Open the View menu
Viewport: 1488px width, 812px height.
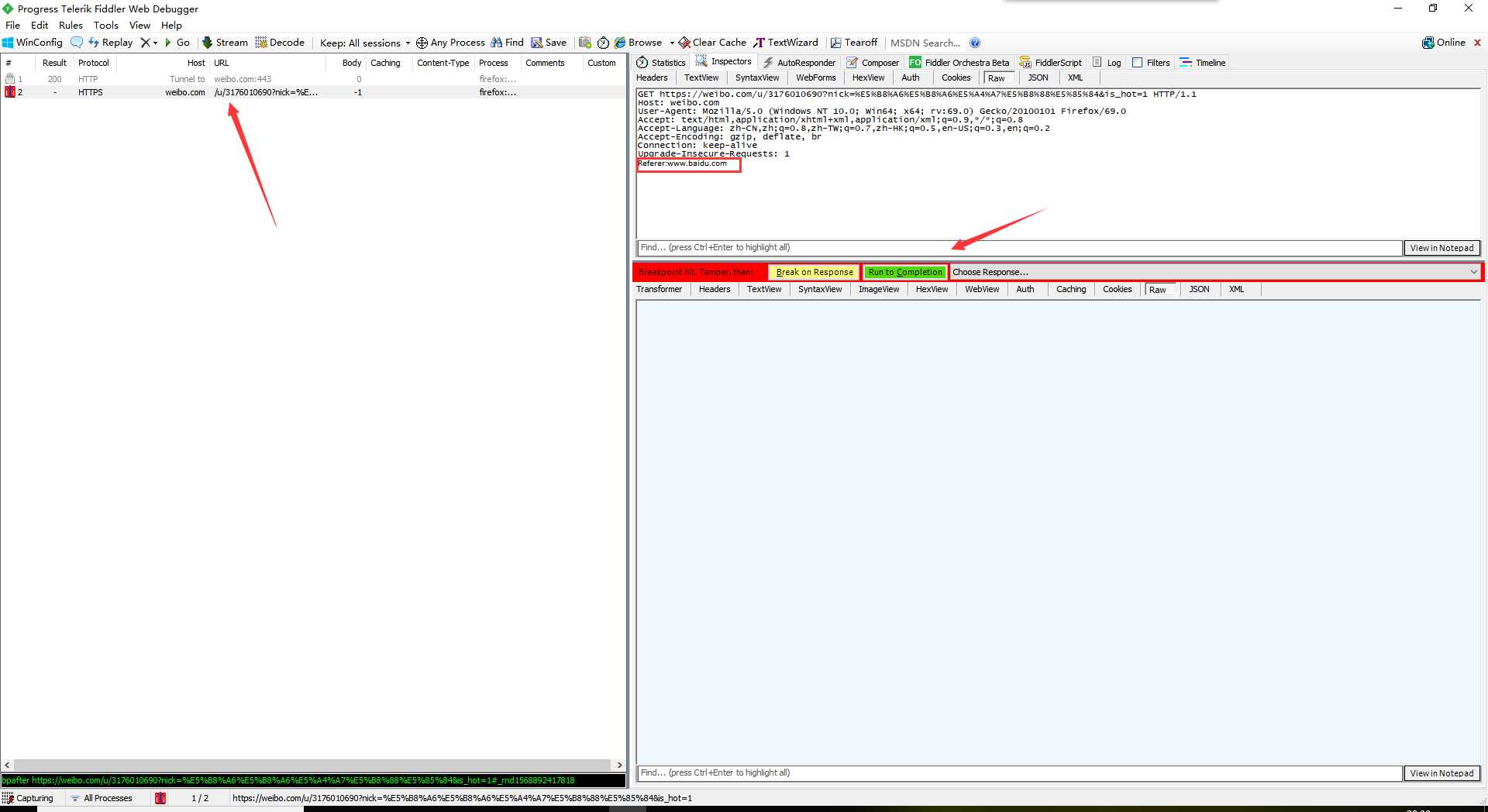tap(139, 26)
